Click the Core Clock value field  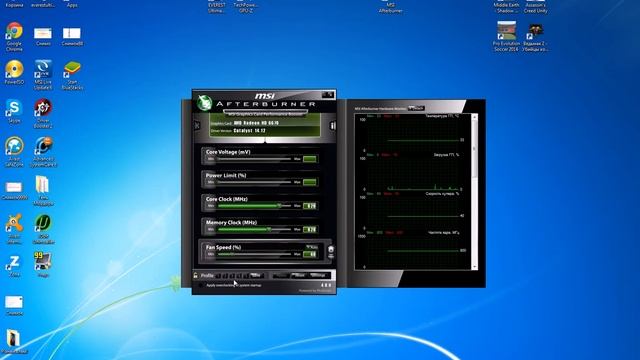tap(310, 206)
